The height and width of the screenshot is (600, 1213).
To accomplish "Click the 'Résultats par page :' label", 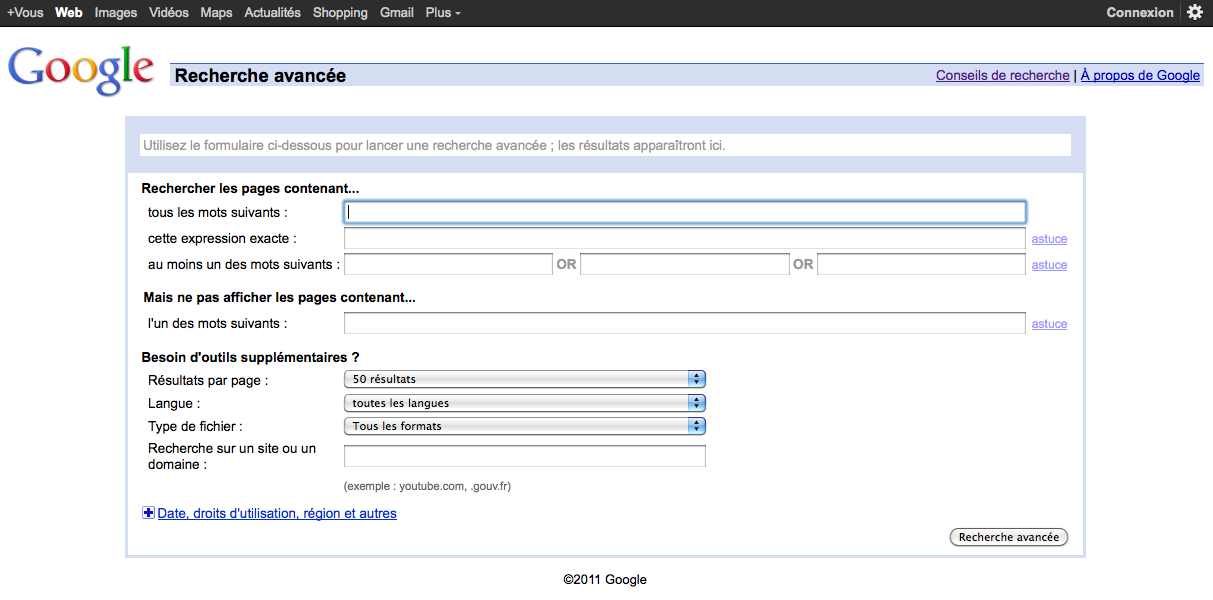I will click(x=208, y=380).
